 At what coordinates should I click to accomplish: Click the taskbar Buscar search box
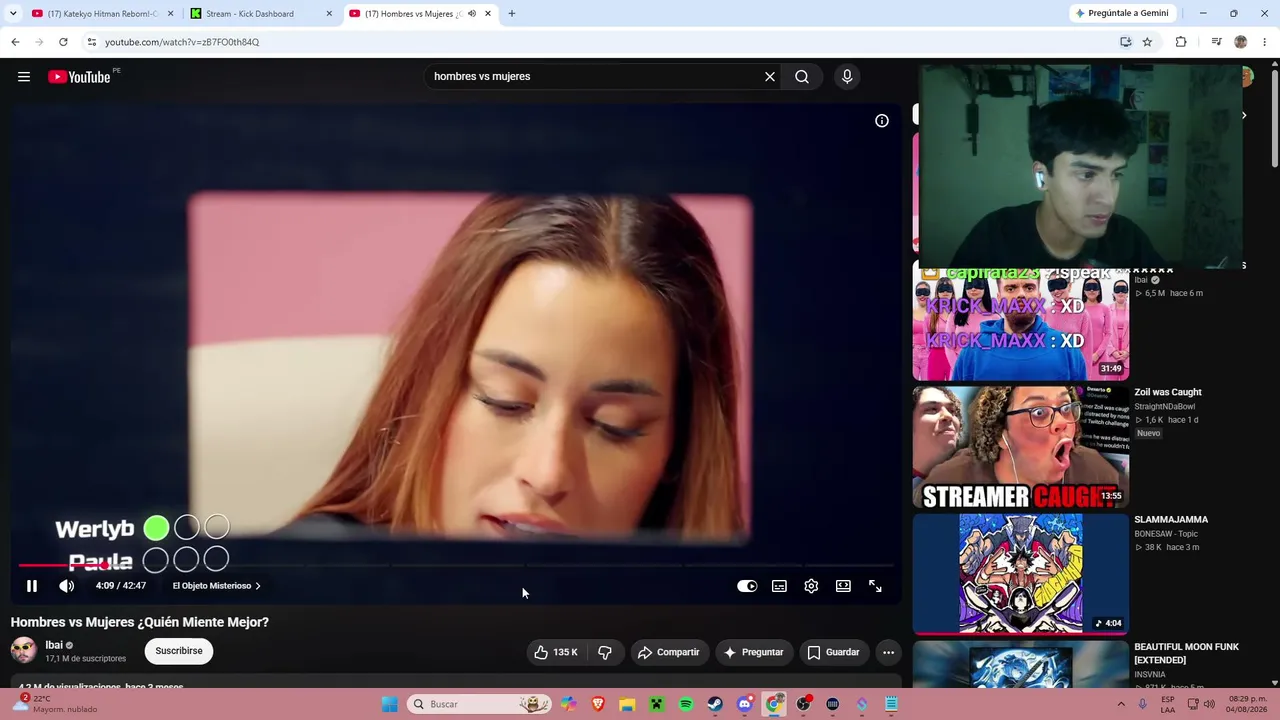(x=481, y=704)
